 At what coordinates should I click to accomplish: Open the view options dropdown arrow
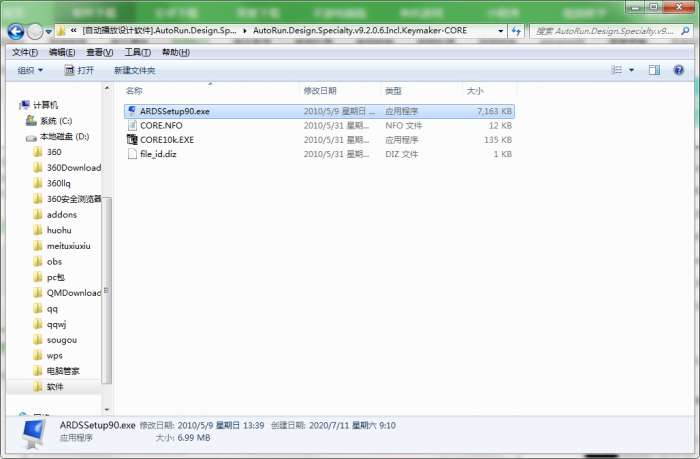pyautogui.click(x=631, y=70)
